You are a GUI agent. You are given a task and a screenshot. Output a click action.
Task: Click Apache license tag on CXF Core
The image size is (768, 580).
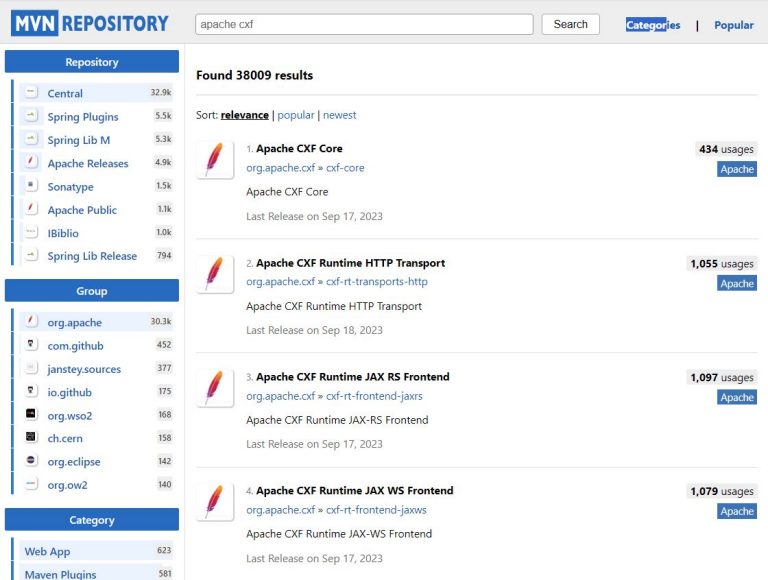click(737, 169)
